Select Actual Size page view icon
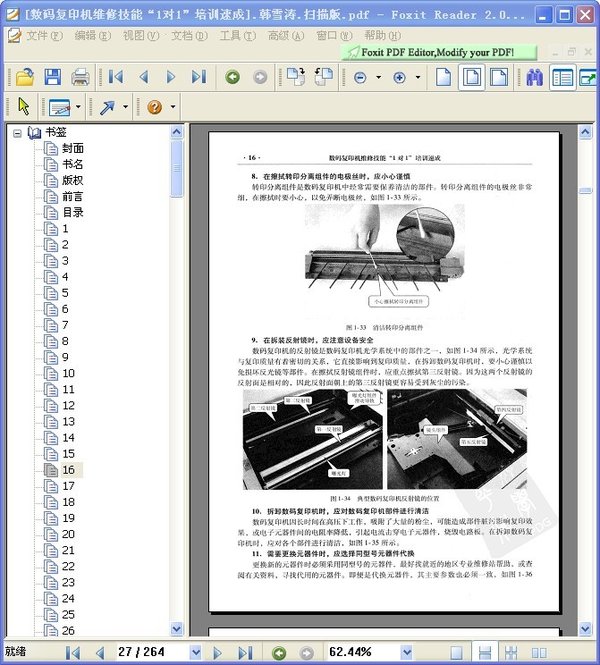This screenshot has height=665, width=600. pos(443,77)
